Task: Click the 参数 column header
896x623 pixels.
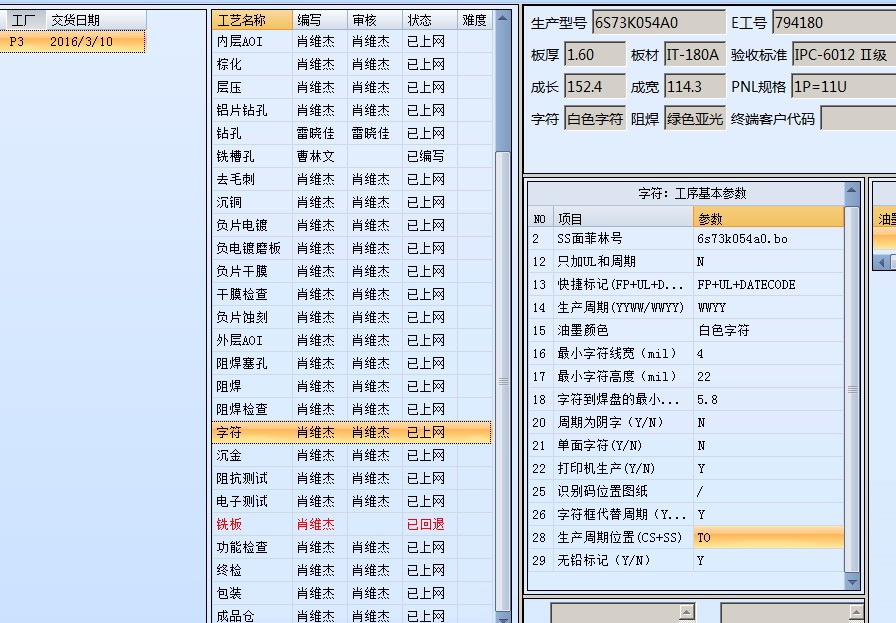Action: click(768, 218)
